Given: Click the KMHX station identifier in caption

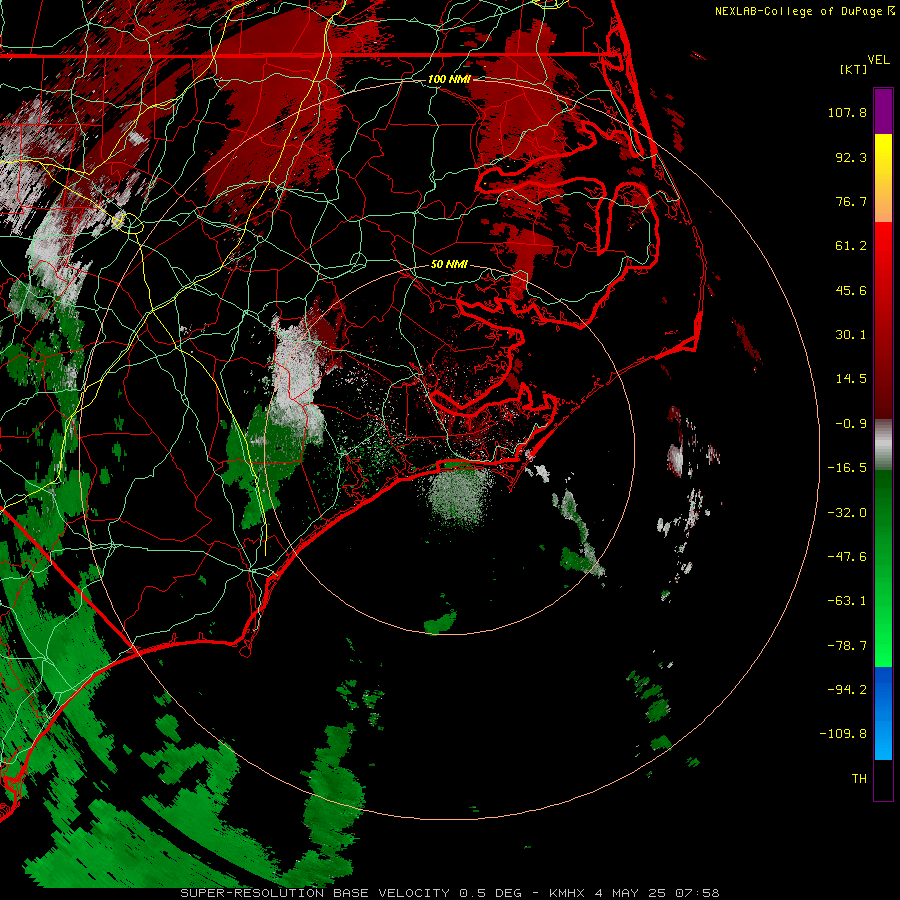Looking at the screenshot, I should pyautogui.click(x=567, y=893).
